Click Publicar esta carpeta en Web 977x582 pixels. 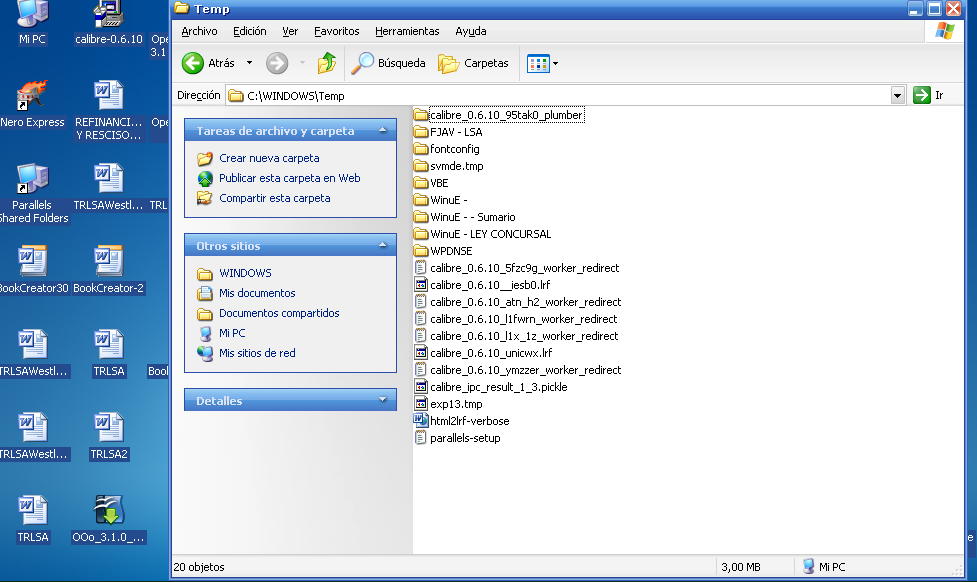(x=290, y=178)
